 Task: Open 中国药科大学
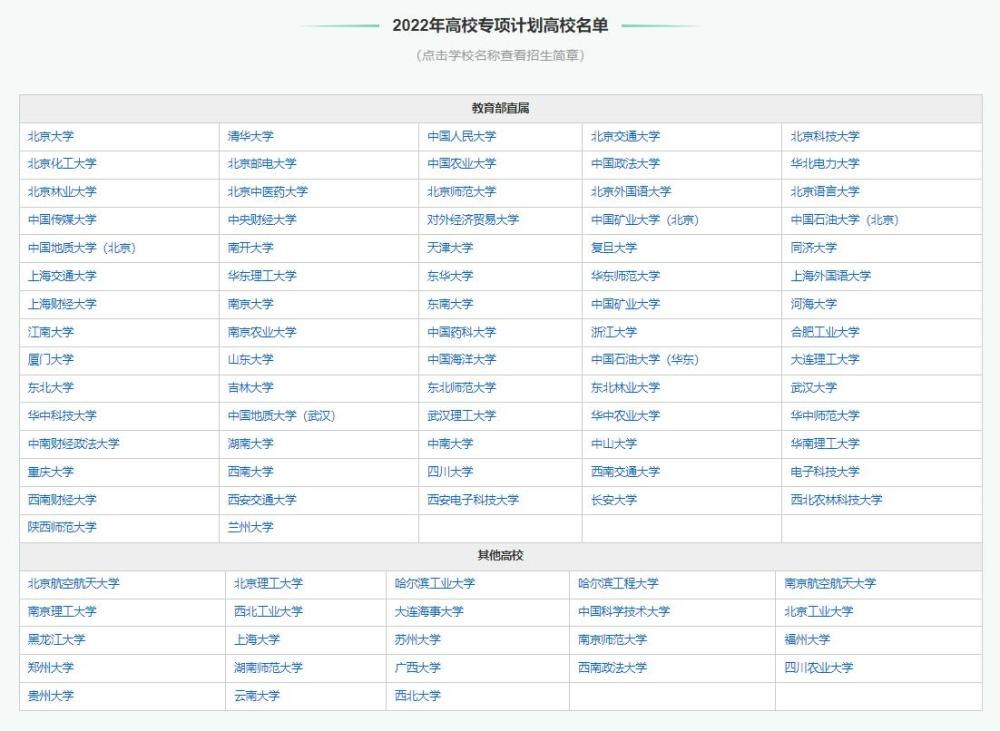[x=461, y=332]
